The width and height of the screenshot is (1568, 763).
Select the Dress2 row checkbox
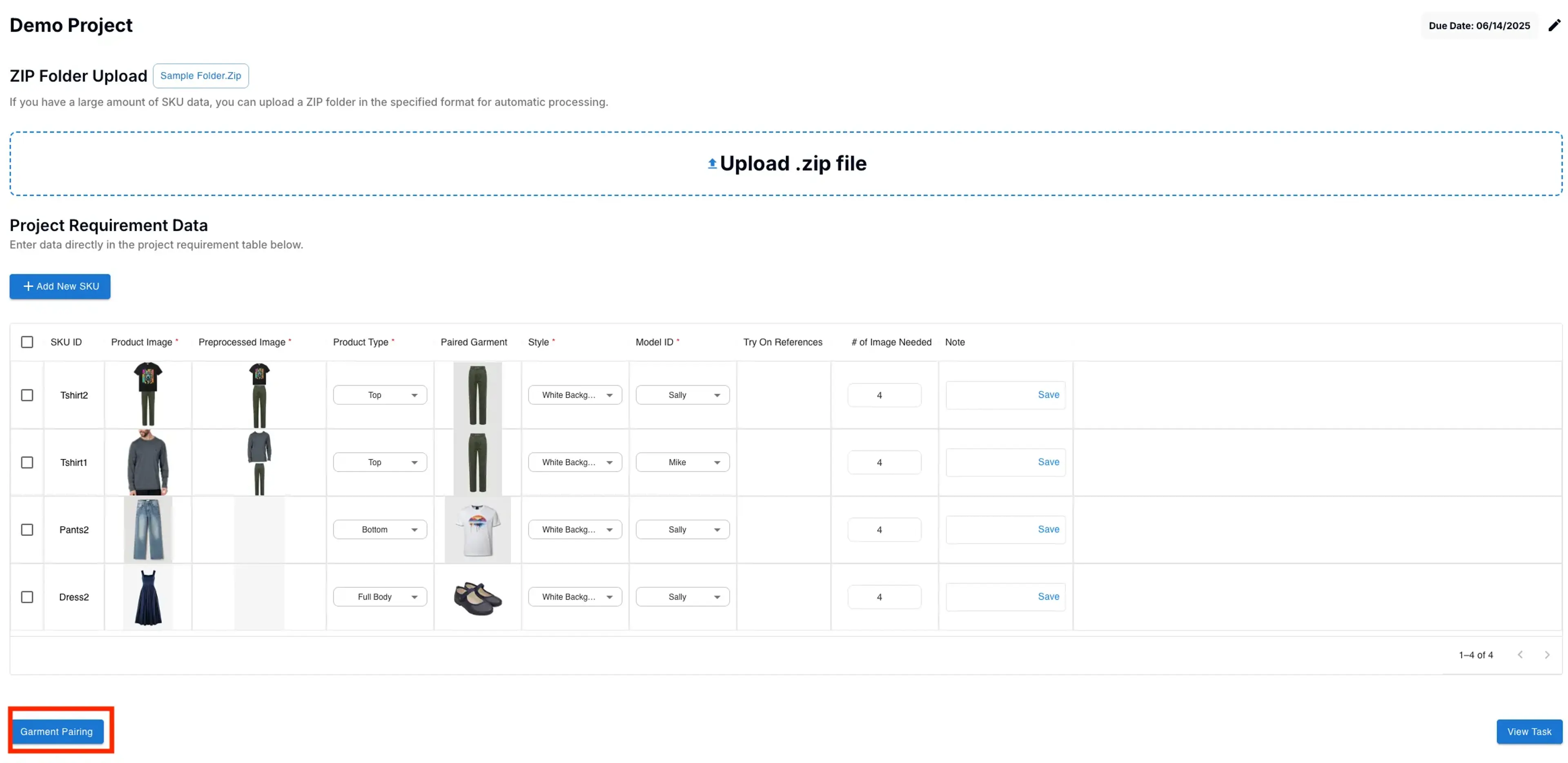pyautogui.click(x=27, y=597)
